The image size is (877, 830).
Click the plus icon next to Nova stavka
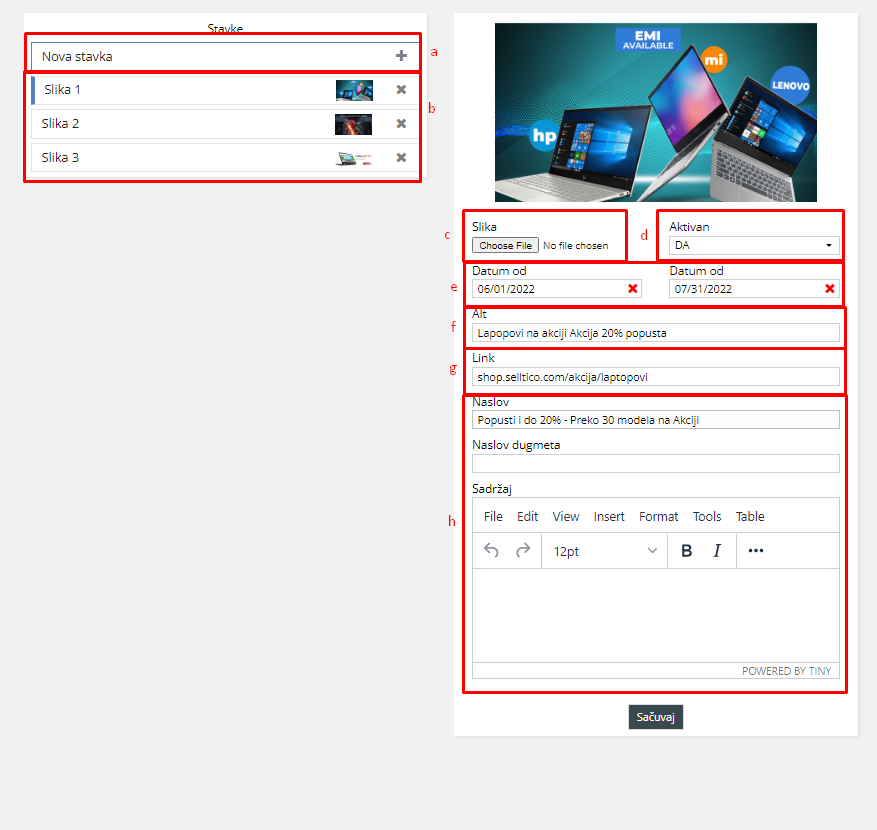tap(401, 56)
